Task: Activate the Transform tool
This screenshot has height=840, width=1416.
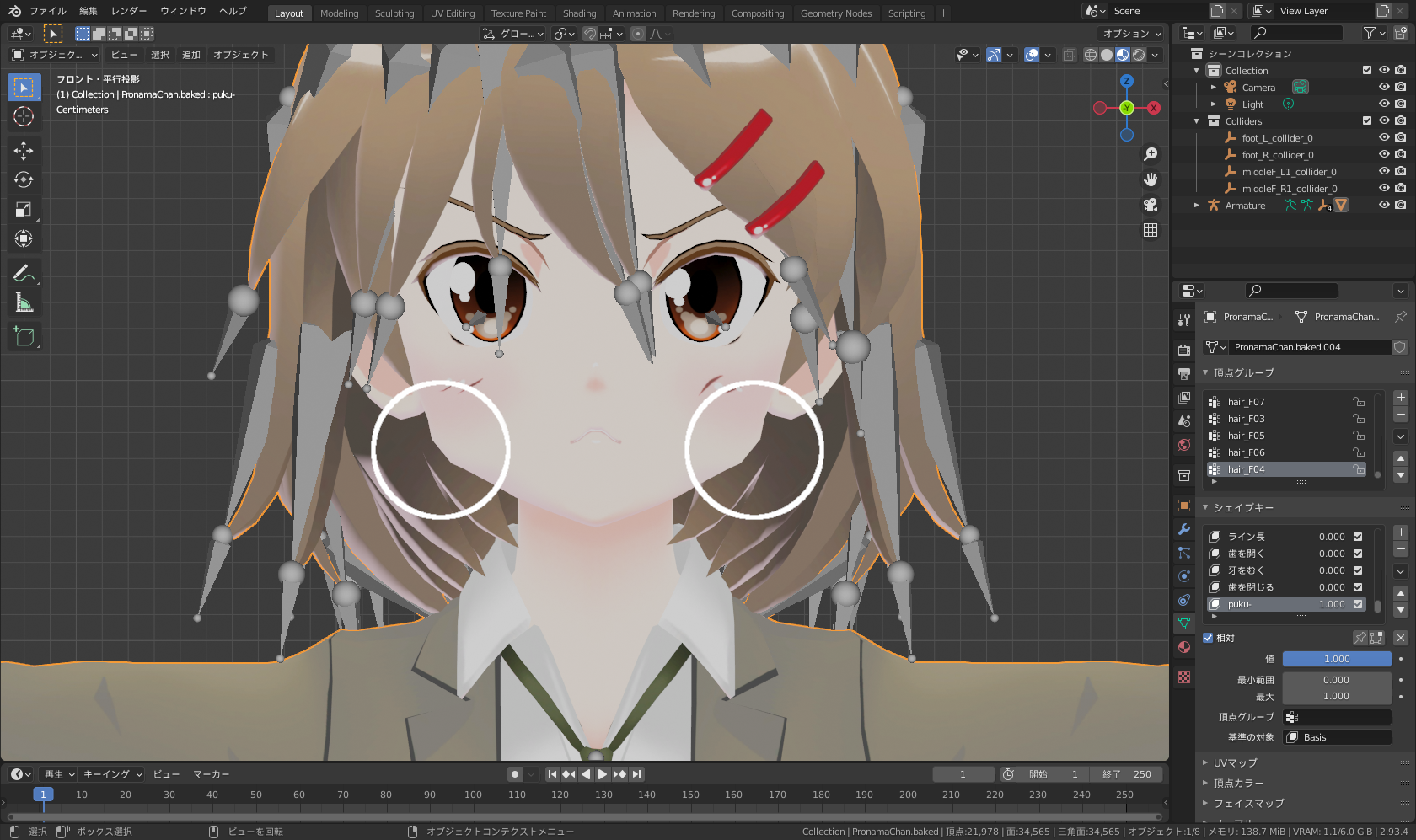Action: (x=24, y=238)
